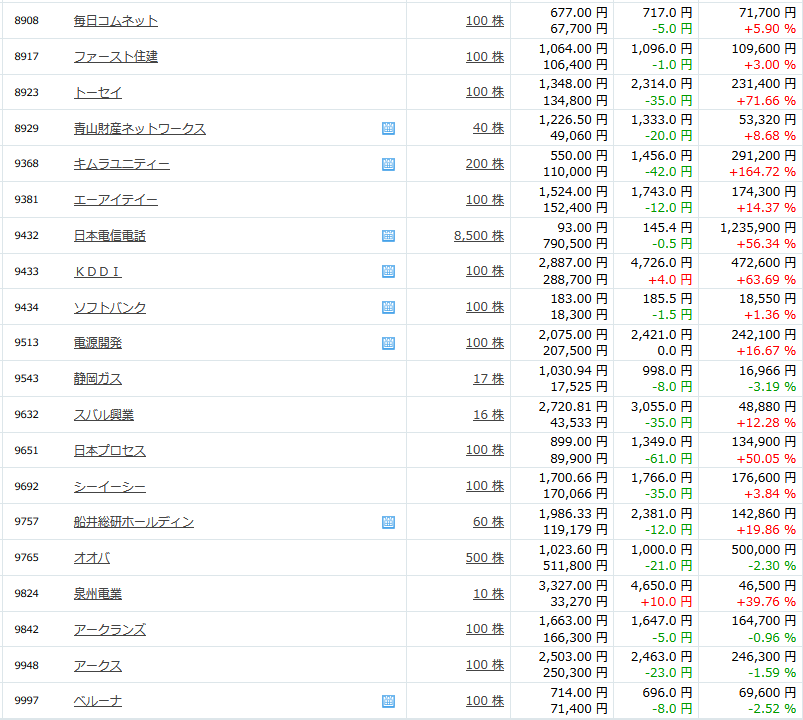Image resolution: width=803 pixels, height=720 pixels.
Task: Click the icon beside 青山財産ネットワークス
Action: (388, 128)
